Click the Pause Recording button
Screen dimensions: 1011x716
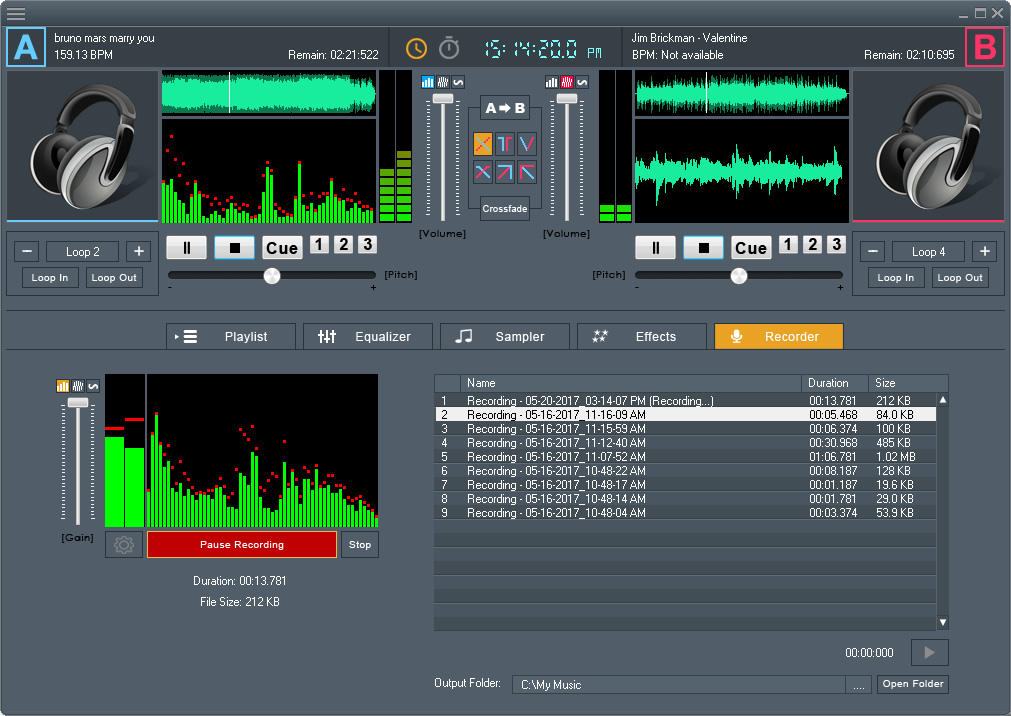(x=241, y=544)
